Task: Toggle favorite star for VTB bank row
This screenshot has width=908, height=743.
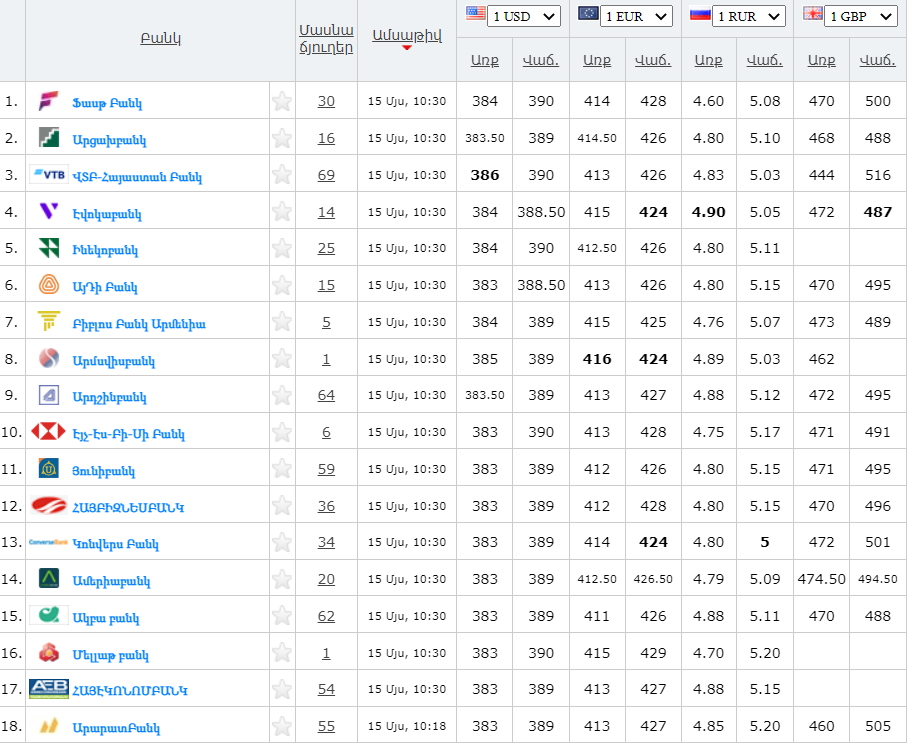Action: click(282, 175)
